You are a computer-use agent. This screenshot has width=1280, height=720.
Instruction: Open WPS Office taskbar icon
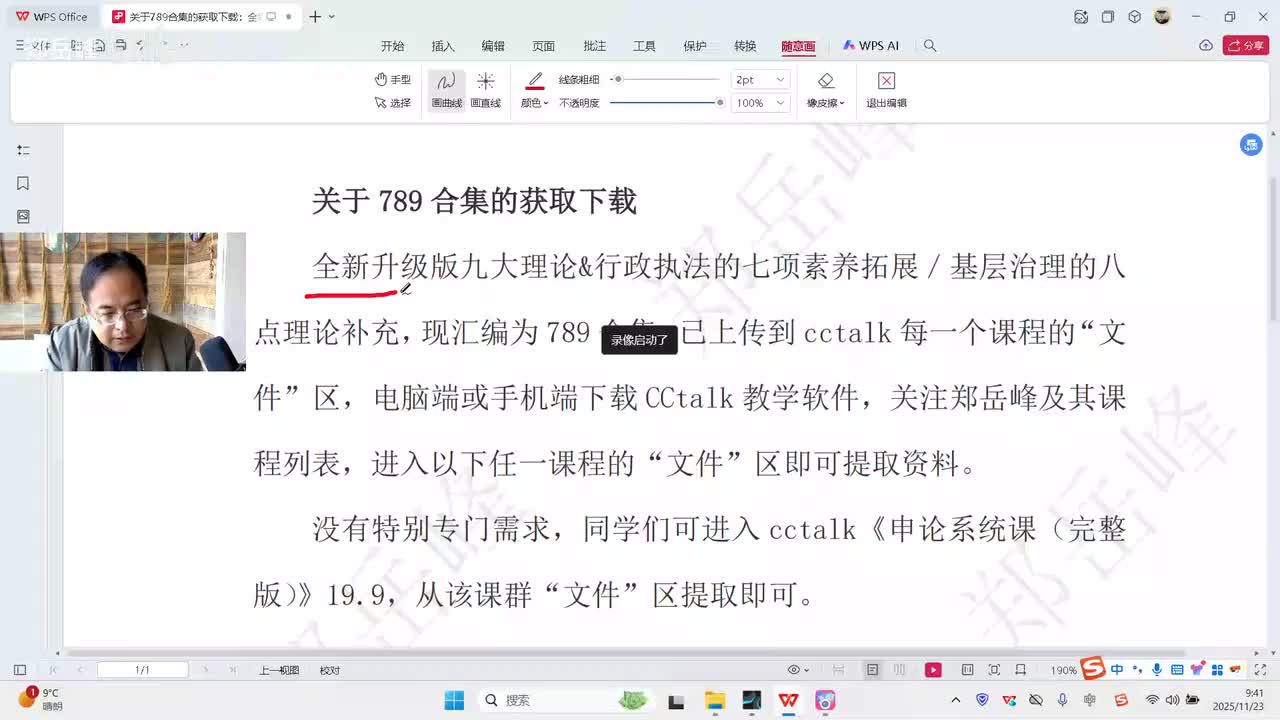(788, 700)
